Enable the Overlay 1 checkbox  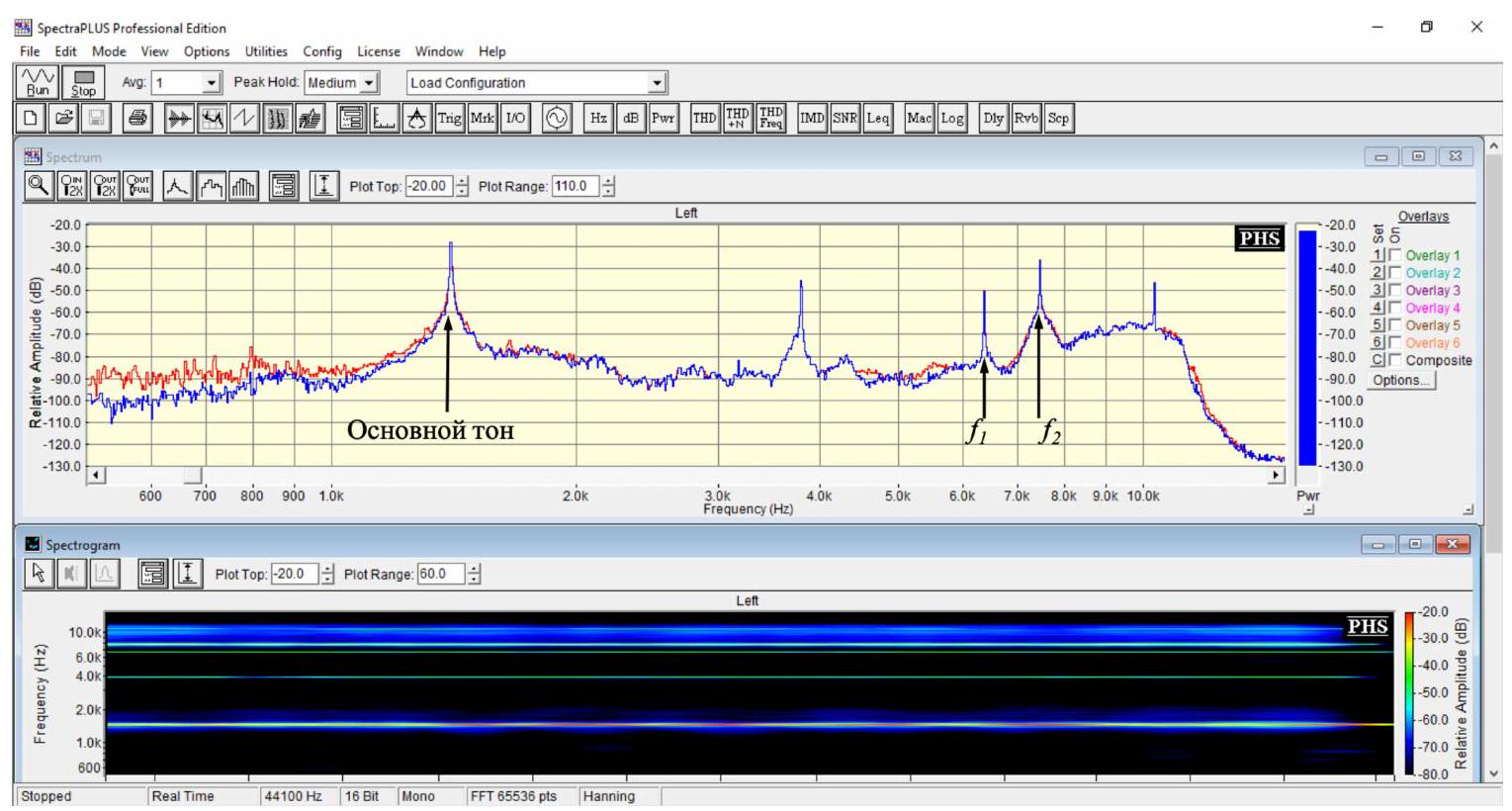pos(1395,255)
